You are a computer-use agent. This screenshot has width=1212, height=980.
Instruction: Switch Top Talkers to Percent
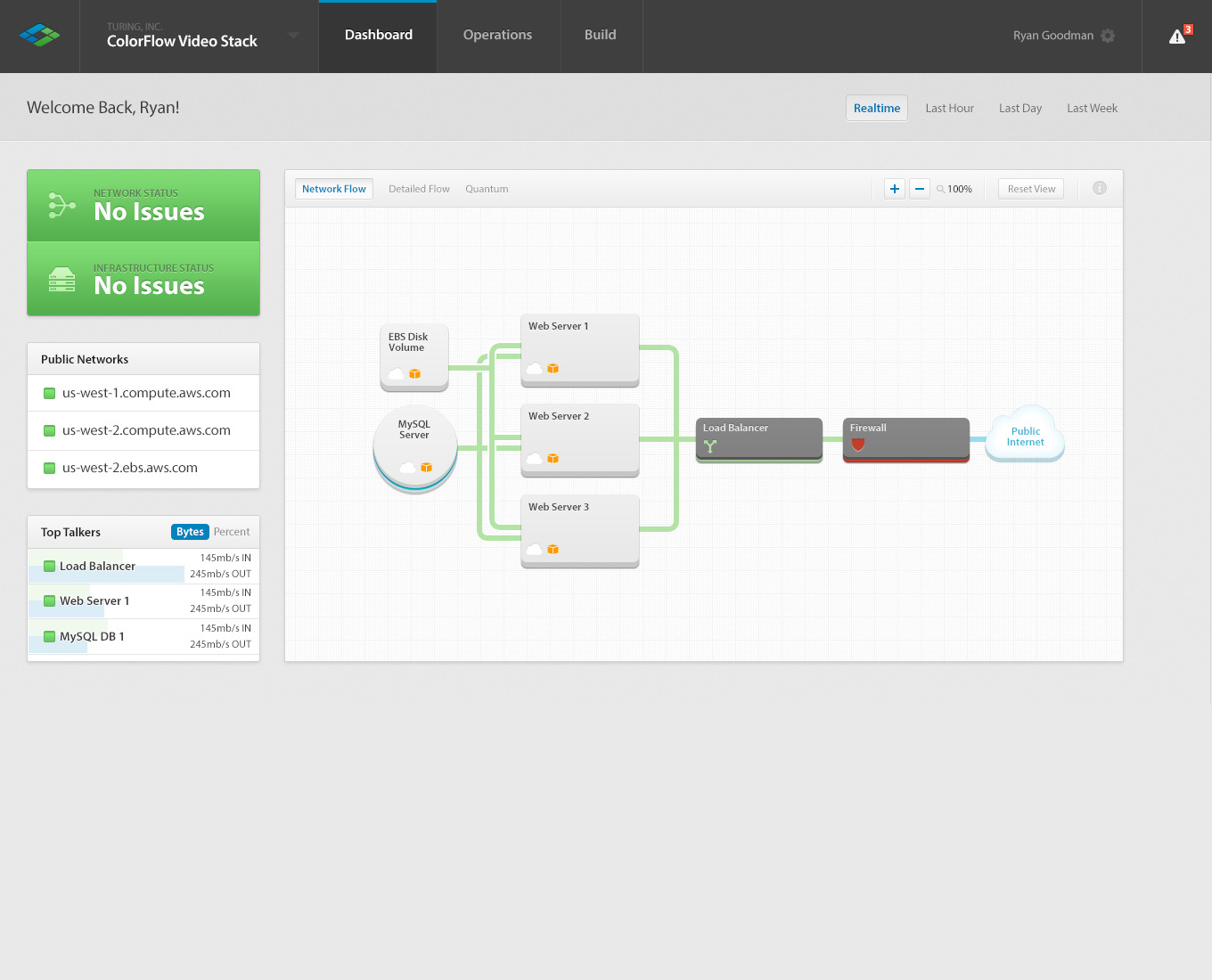coord(232,532)
